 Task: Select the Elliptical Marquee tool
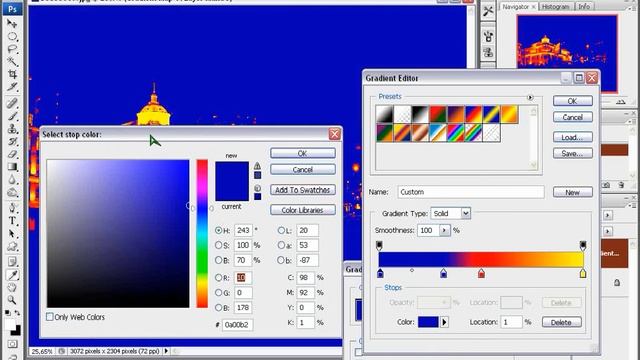pyautogui.click(x=12, y=36)
